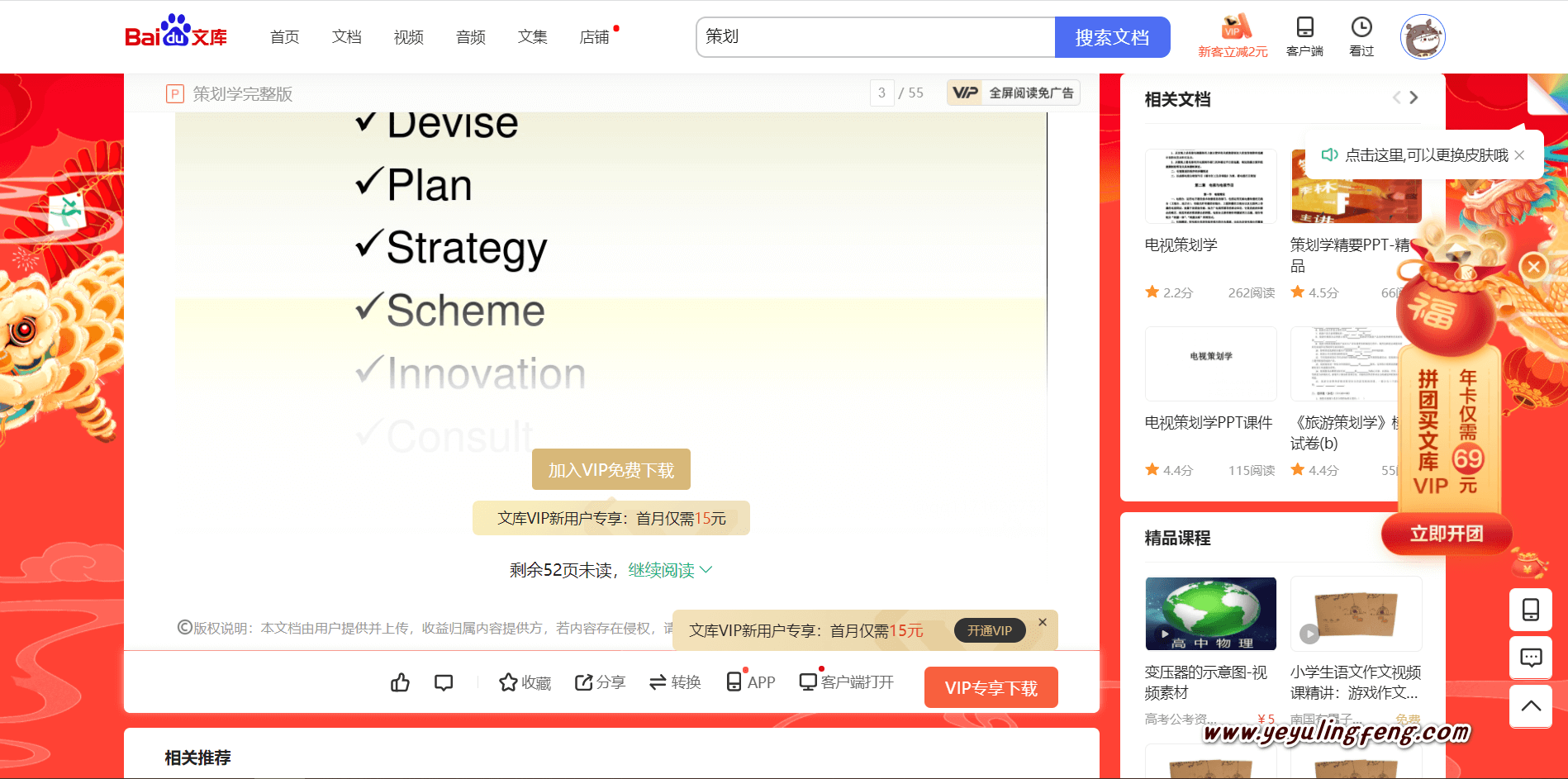Click the 收藏 favorite star
The image size is (1568, 779).
tap(525, 682)
